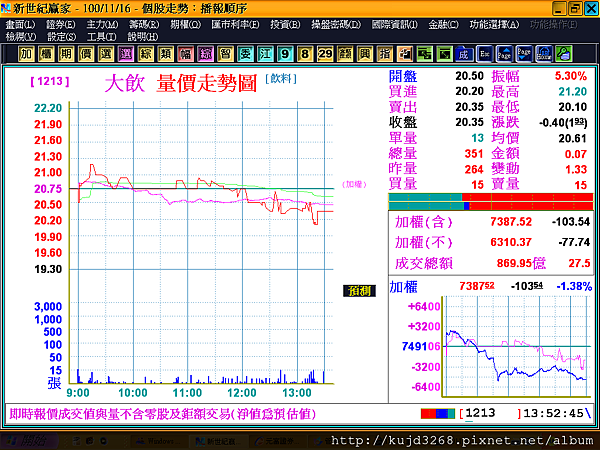Open the 期權(O) menu
Image resolution: width=600 pixels, height=450 pixels.
pos(186,24)
